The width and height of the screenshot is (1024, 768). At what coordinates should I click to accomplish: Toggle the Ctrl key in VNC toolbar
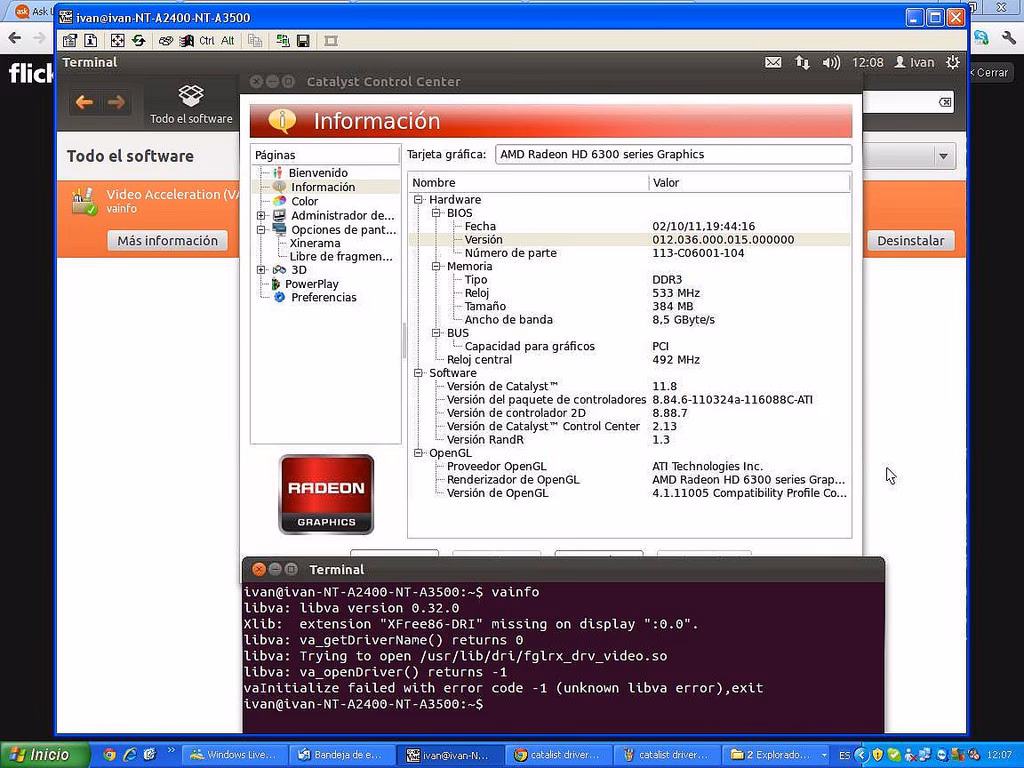point(206,40)
